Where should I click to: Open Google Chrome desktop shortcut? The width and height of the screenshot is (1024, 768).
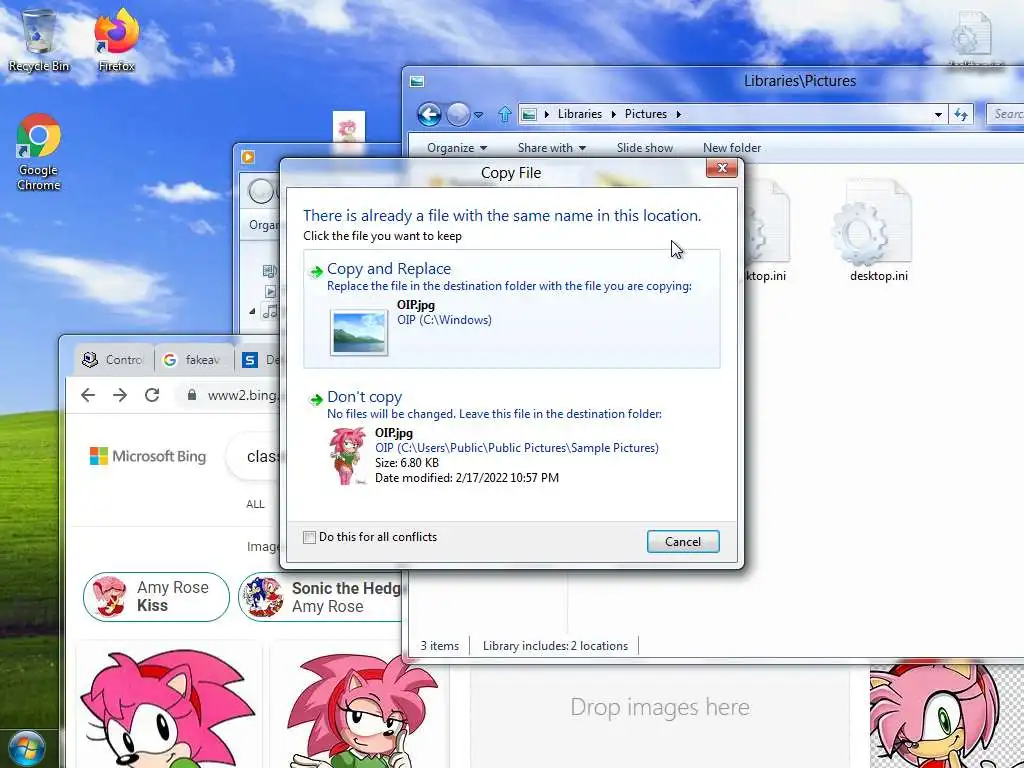pos(39,153)
